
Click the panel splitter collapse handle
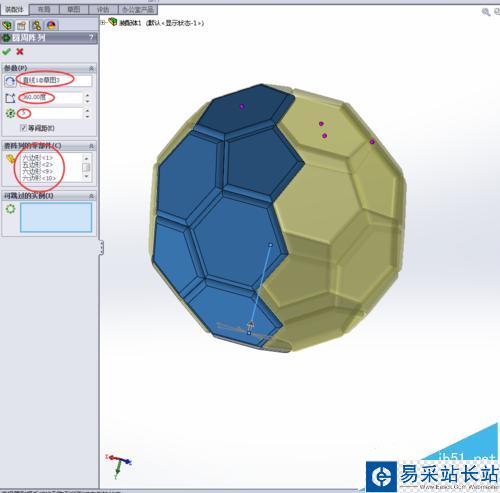pyautogui.click(x=101, y=248)
